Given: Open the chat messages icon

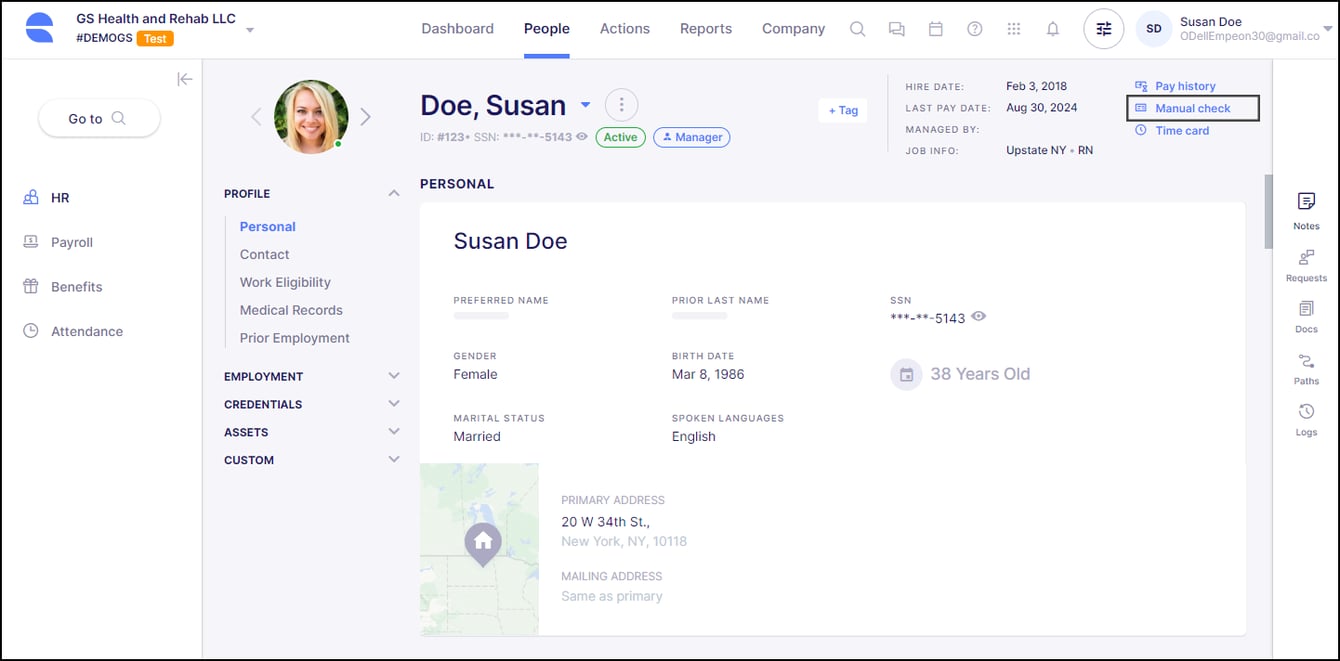Looking at the screenshot, I should pyautogui.click(x=896, y=29).
